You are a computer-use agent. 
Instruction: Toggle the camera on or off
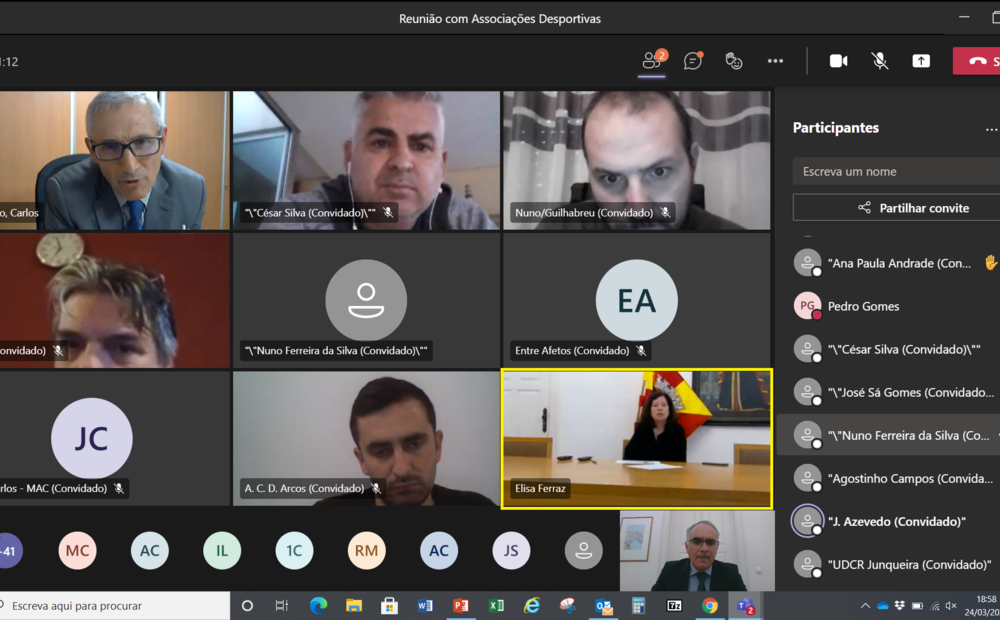coord(838,61)
